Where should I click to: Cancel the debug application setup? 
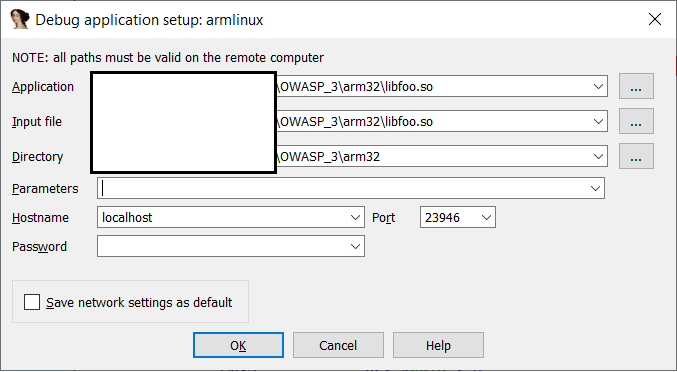338,345
